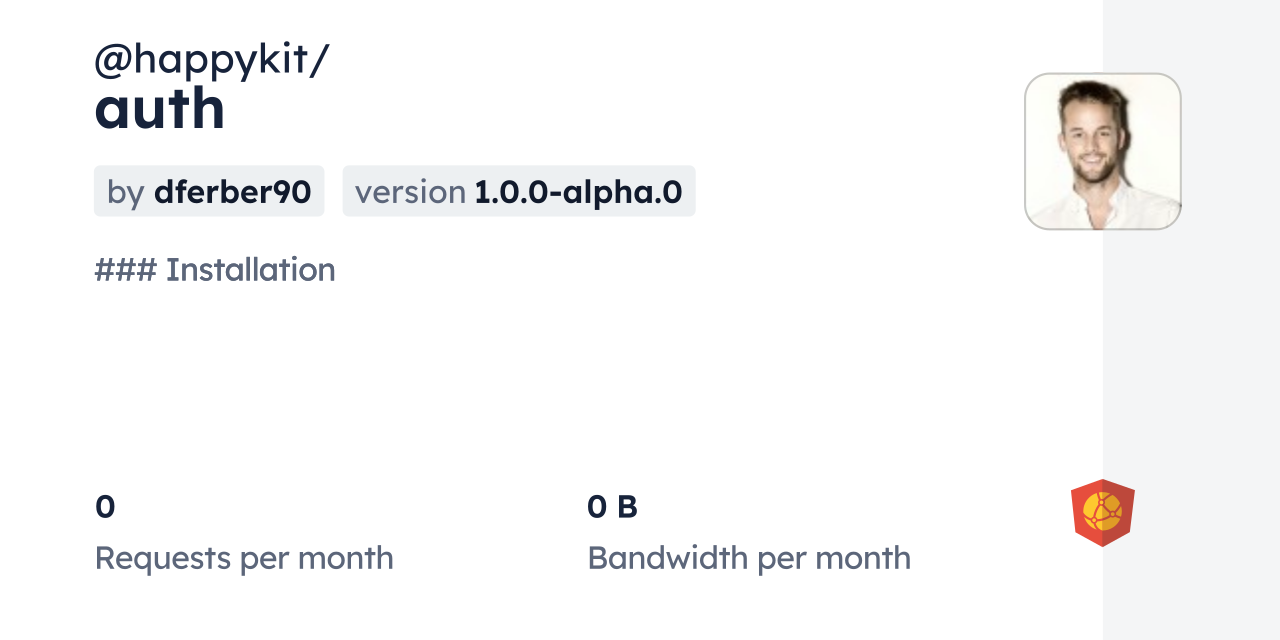Image resolution: width=1280 pixels, height=640 pixels.
Task: Click the ### hash marks before Installation
Action: 125,270
